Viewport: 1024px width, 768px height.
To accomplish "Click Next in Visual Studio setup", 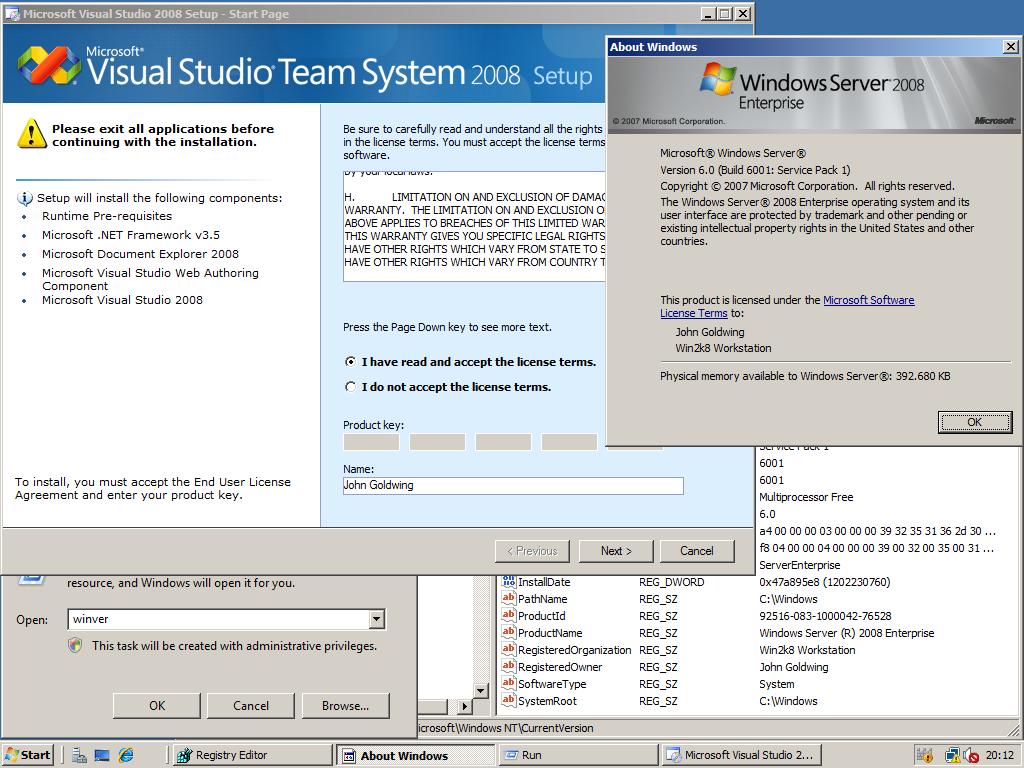I will [616, 551].
